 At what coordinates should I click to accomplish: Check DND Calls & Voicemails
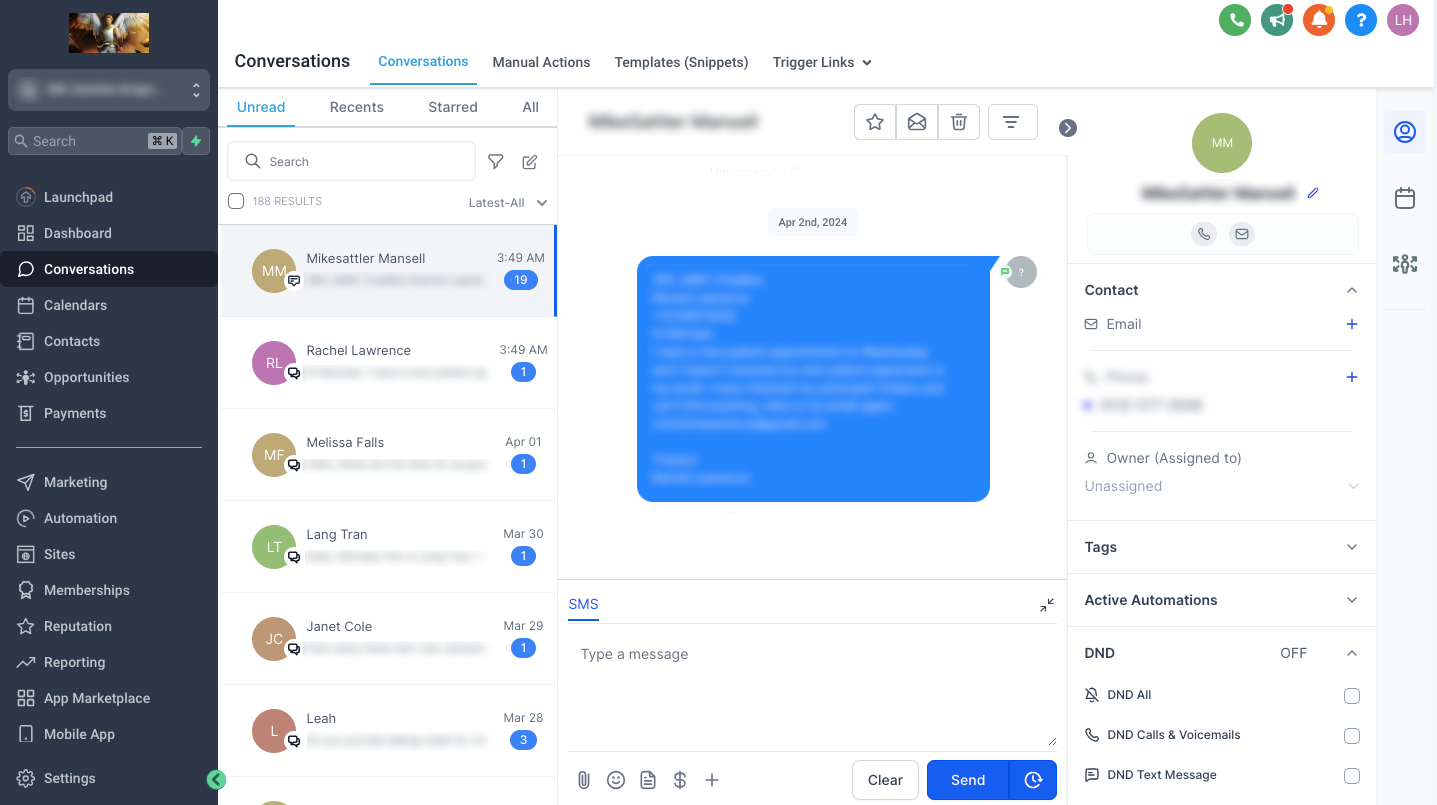tap(1352, 736)
